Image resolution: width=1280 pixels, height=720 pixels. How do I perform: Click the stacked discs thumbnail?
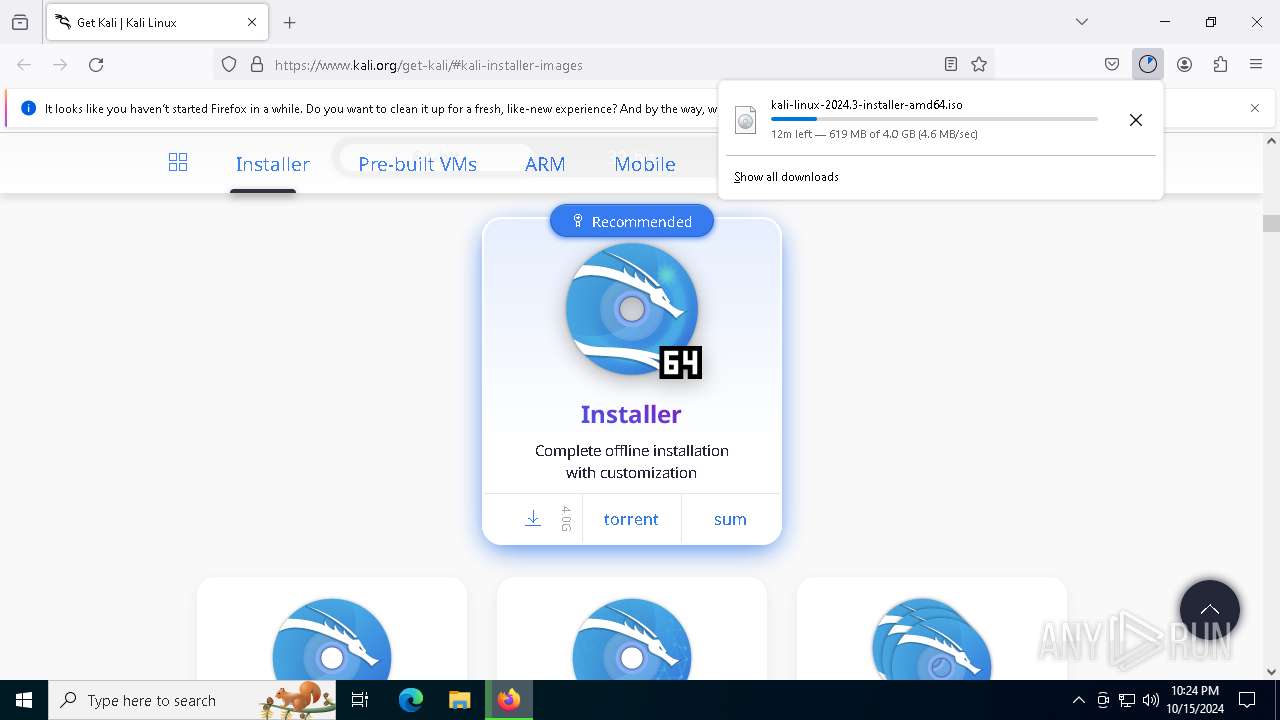coord(931,639)
